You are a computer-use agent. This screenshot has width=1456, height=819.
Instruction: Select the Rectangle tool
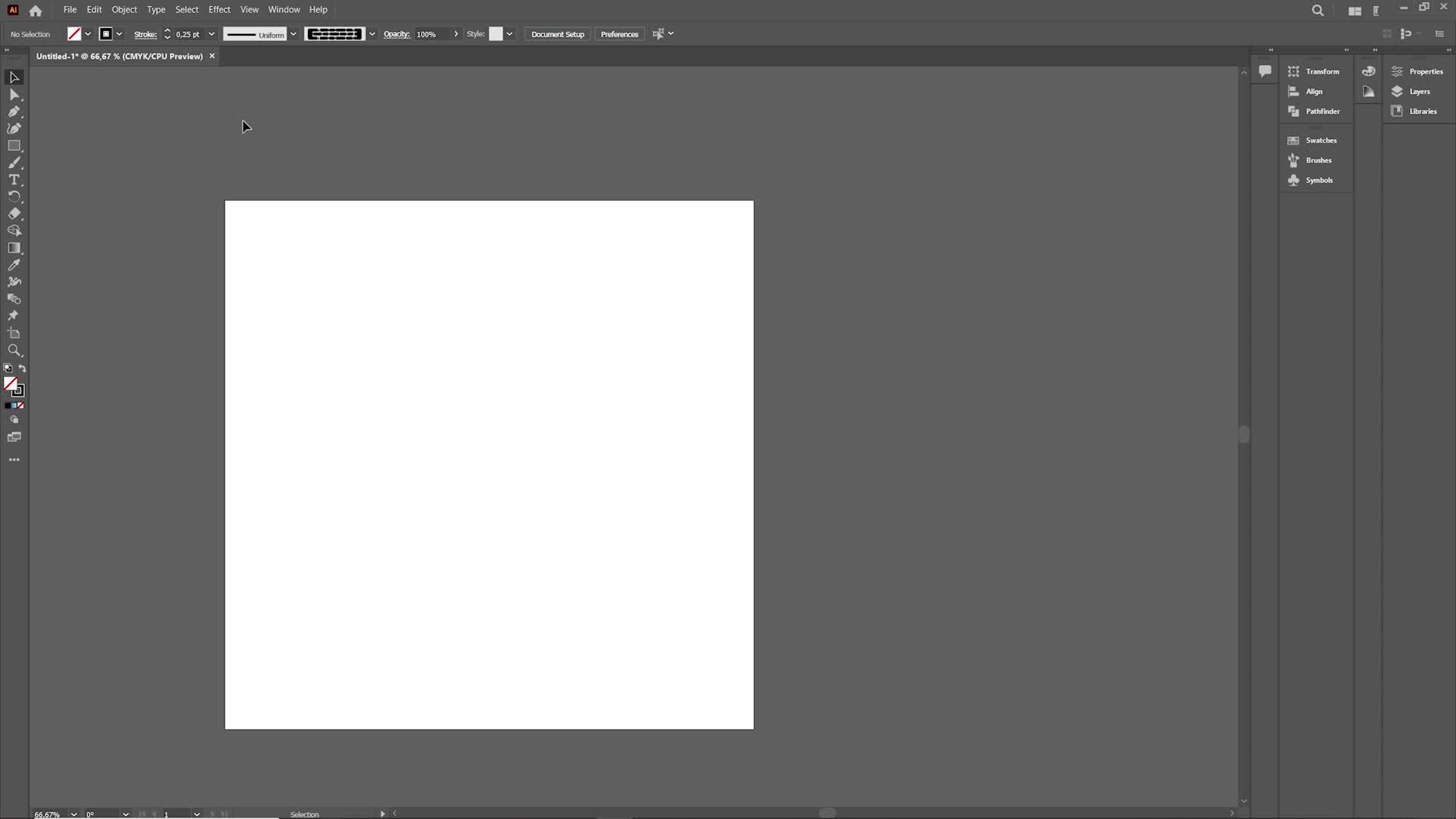(x=14, y=146)
